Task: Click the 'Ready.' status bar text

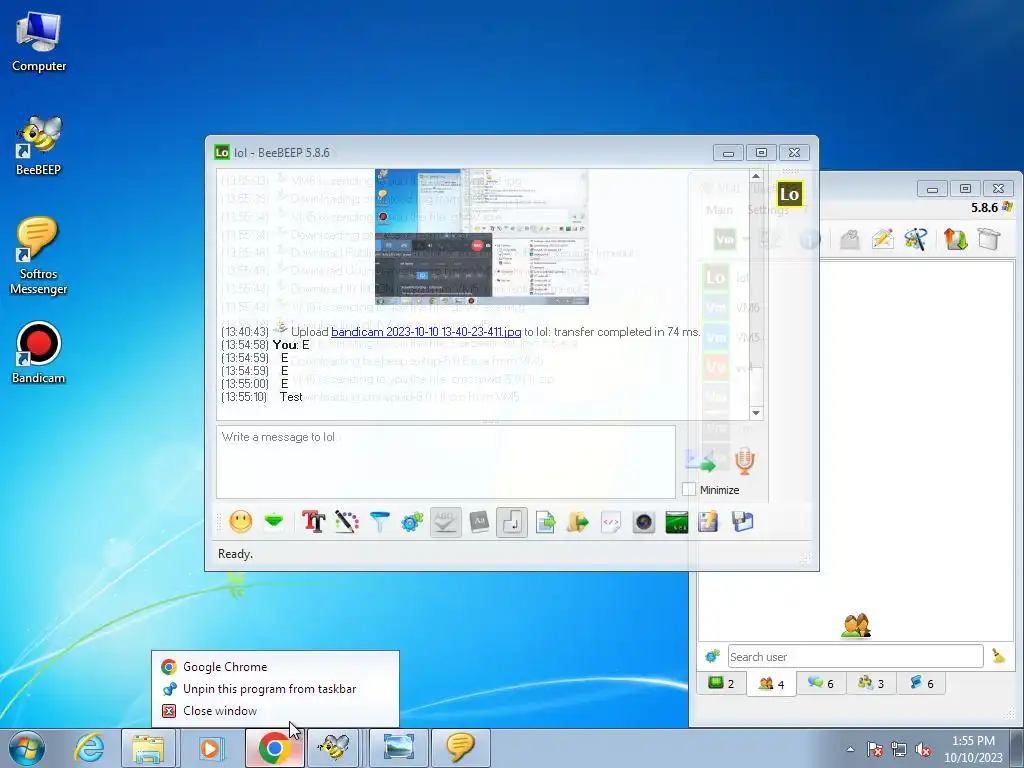Action: coord(235,554)
